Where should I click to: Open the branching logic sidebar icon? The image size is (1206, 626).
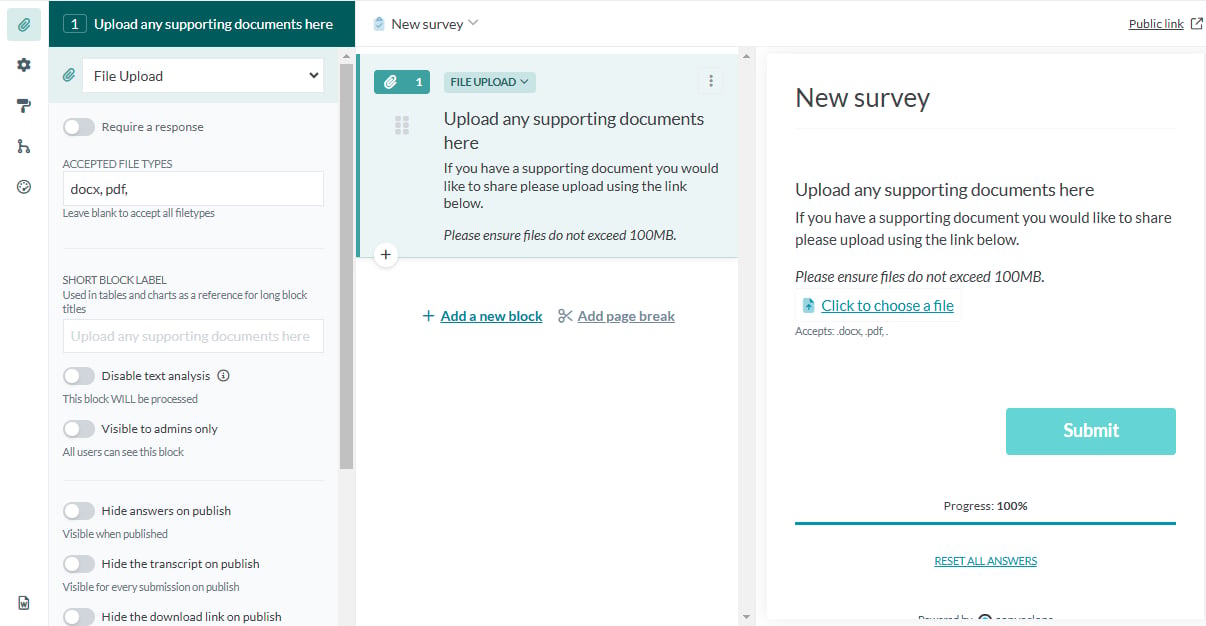pos(24,146)
